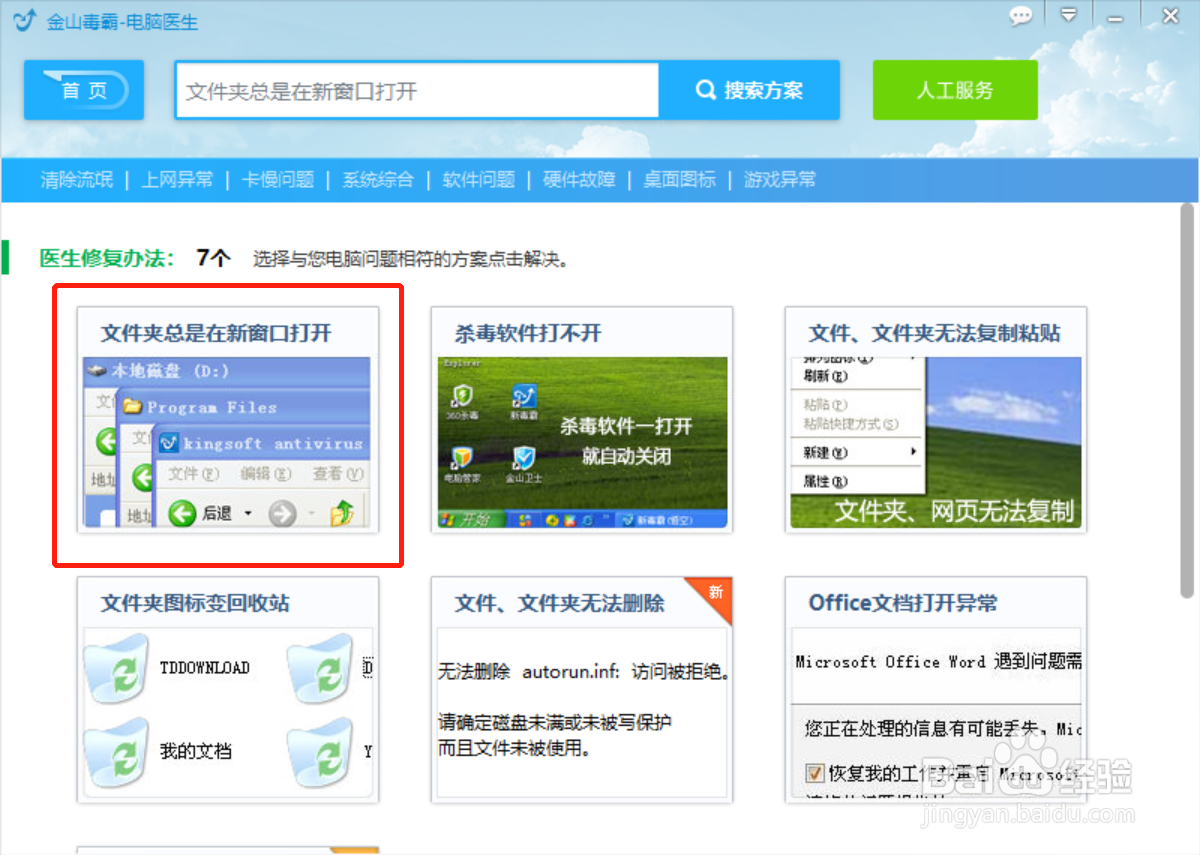Open 文件、文件夹无法复制粘贴 solution title
1200x855 pixels.
click(935, 334)
